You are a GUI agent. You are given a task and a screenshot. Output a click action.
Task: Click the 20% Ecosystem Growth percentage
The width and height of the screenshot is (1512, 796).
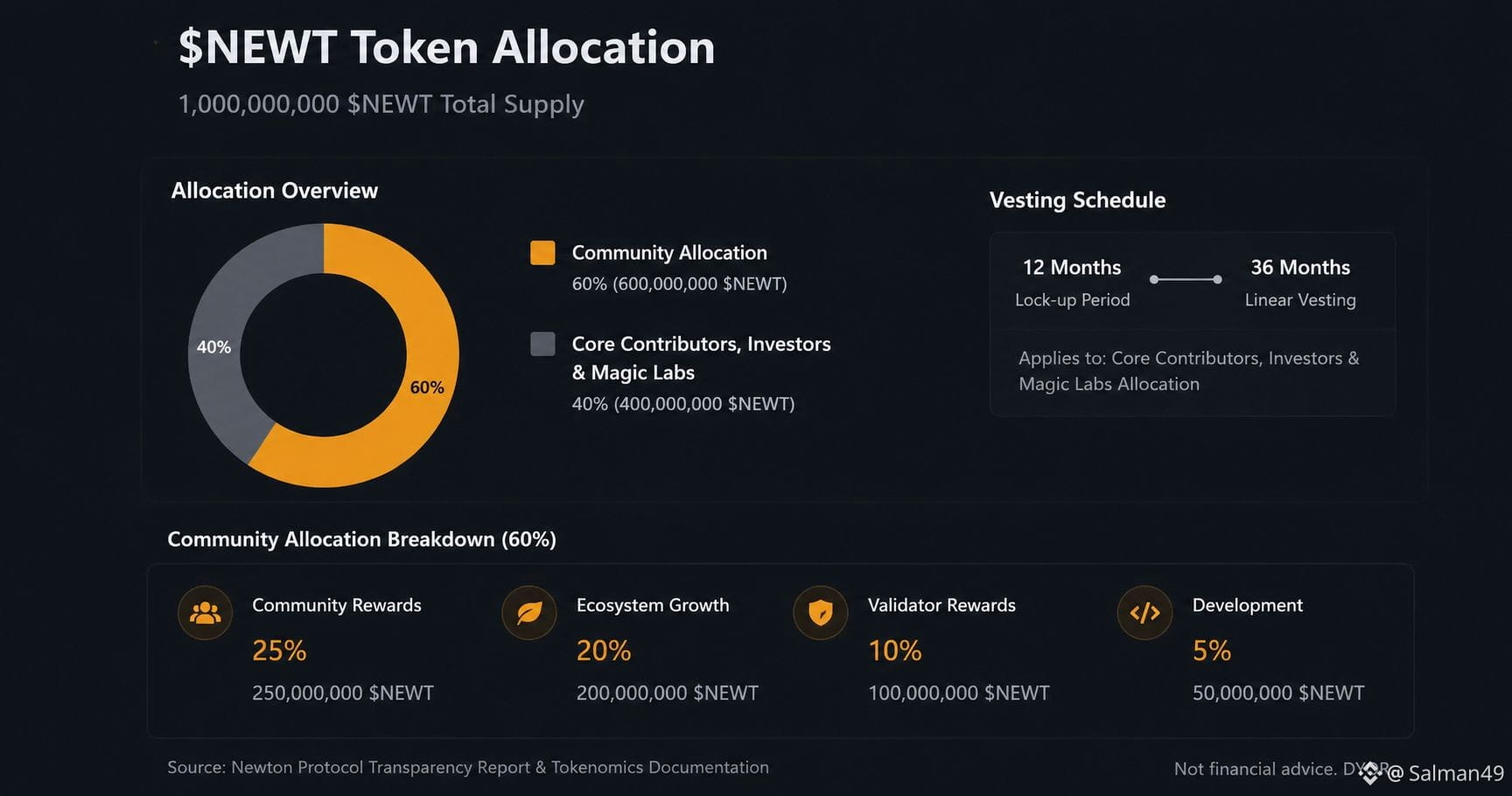coord(604,651)
